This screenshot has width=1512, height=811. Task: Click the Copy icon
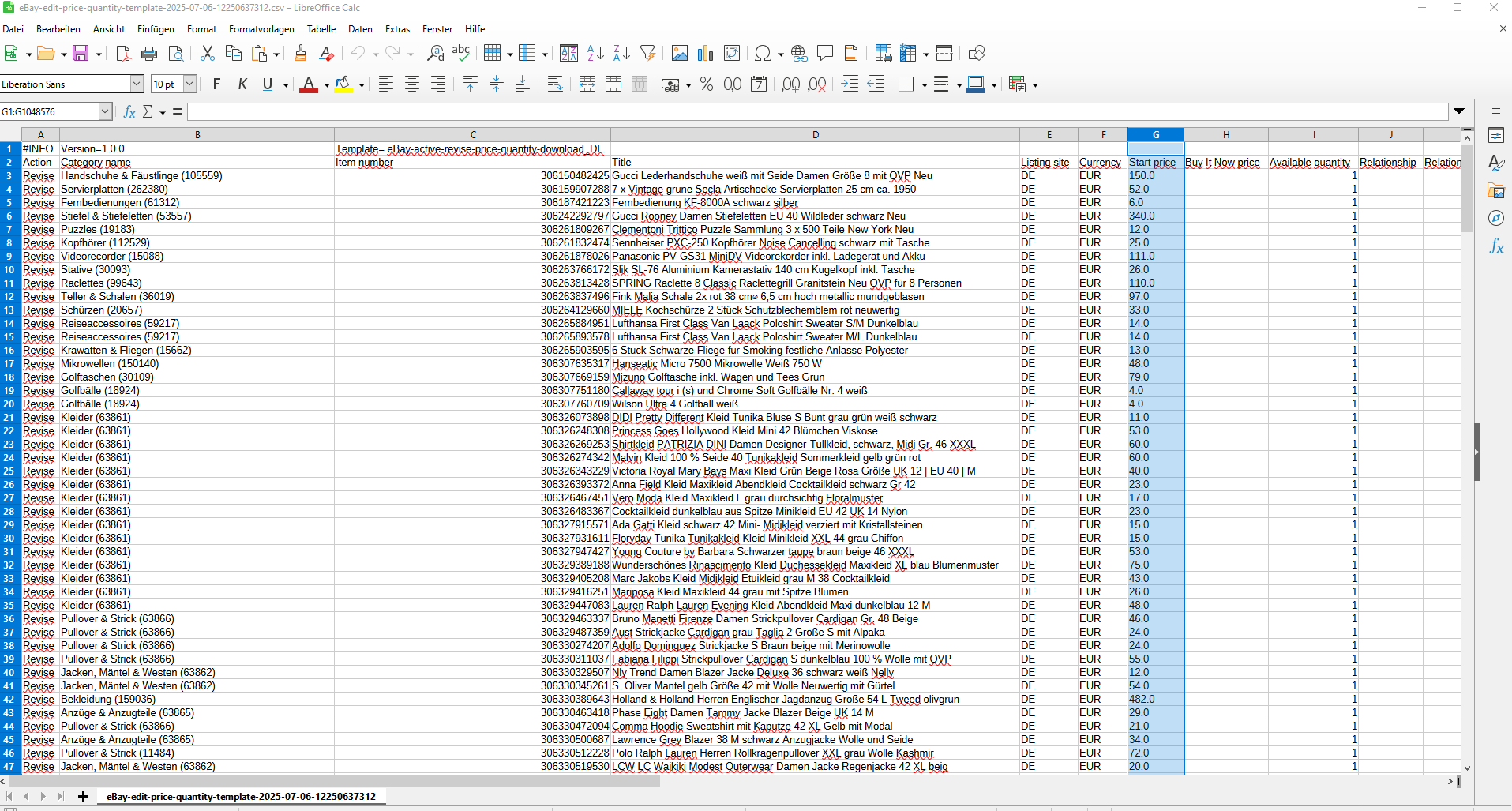234,53
